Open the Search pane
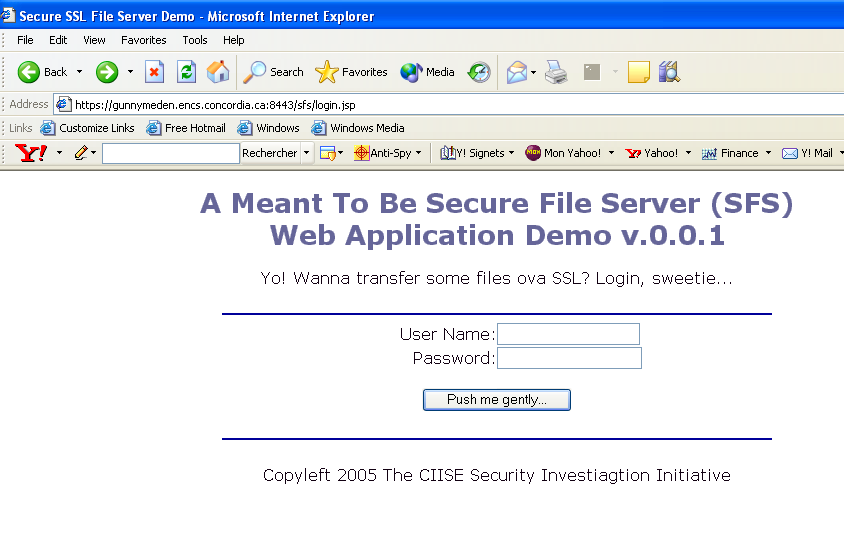 pyautogui.click(x=273, y=72)
